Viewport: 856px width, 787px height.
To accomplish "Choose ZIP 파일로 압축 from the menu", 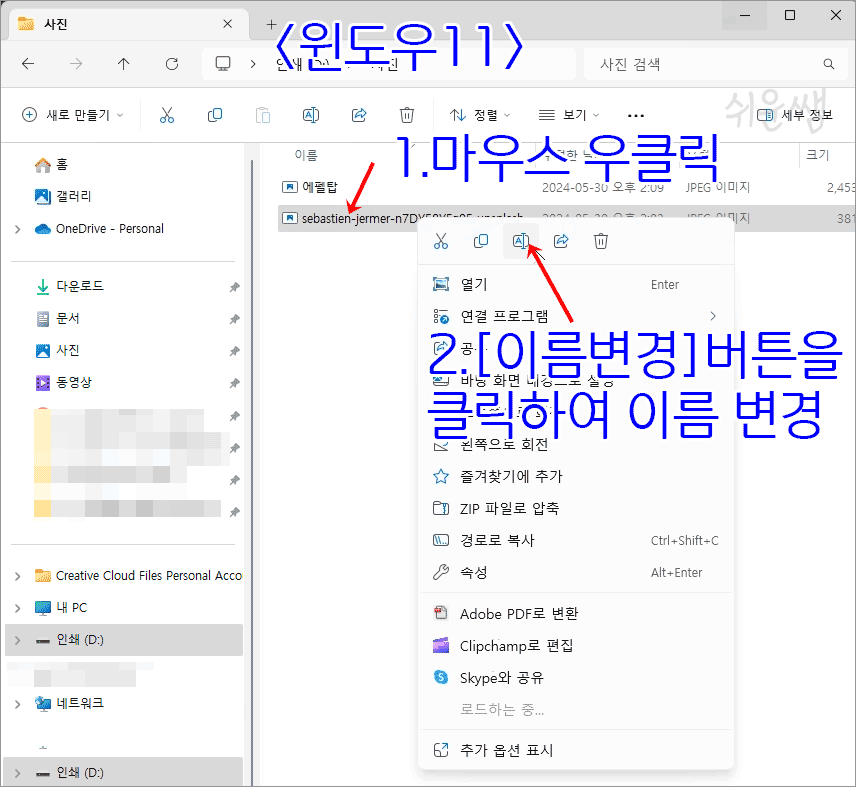I will [x=510, y=507].
